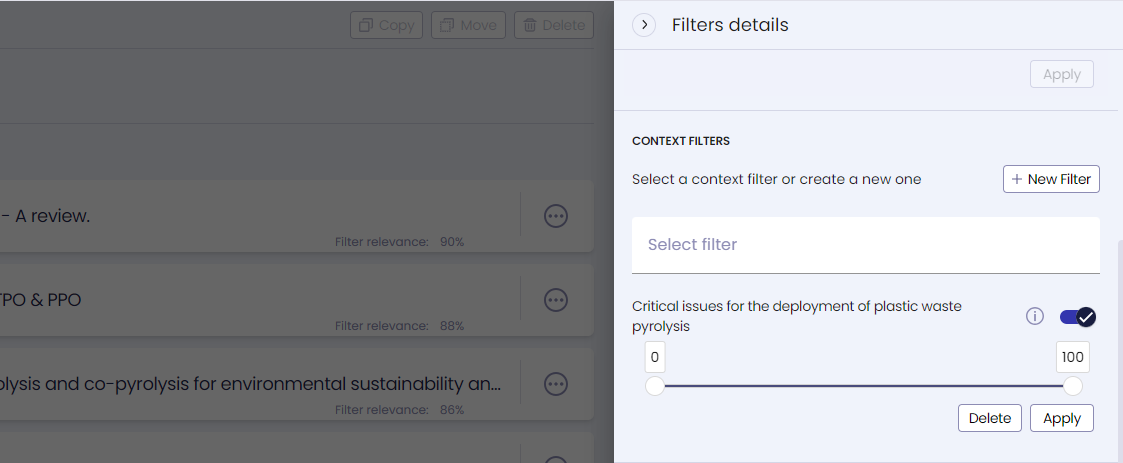Click the maximum value box showing 100

pos(1072,357)
